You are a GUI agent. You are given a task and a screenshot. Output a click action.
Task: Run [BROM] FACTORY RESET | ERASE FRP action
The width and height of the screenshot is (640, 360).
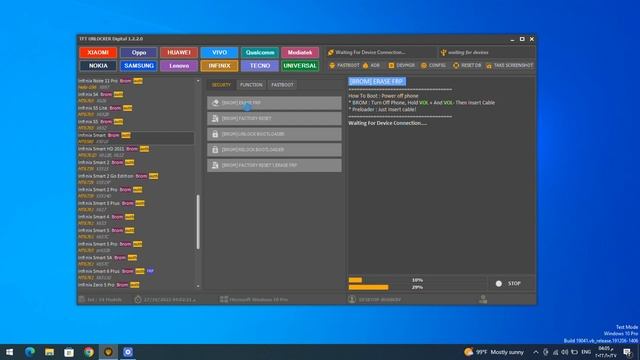(x=274, y=165)
